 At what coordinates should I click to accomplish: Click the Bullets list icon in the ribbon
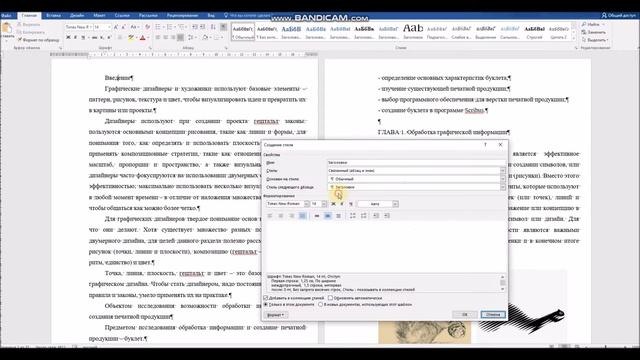159,27
